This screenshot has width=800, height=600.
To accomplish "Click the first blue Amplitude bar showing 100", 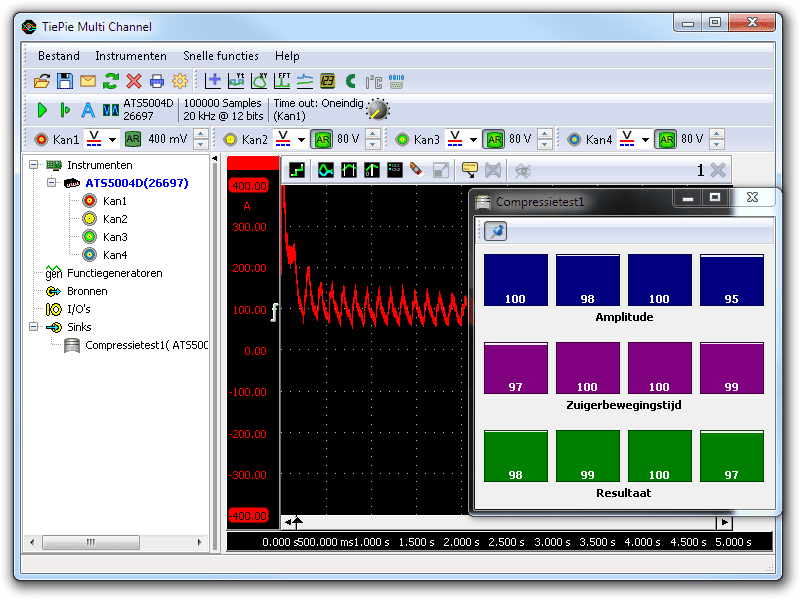I will [x=516, y=280].
